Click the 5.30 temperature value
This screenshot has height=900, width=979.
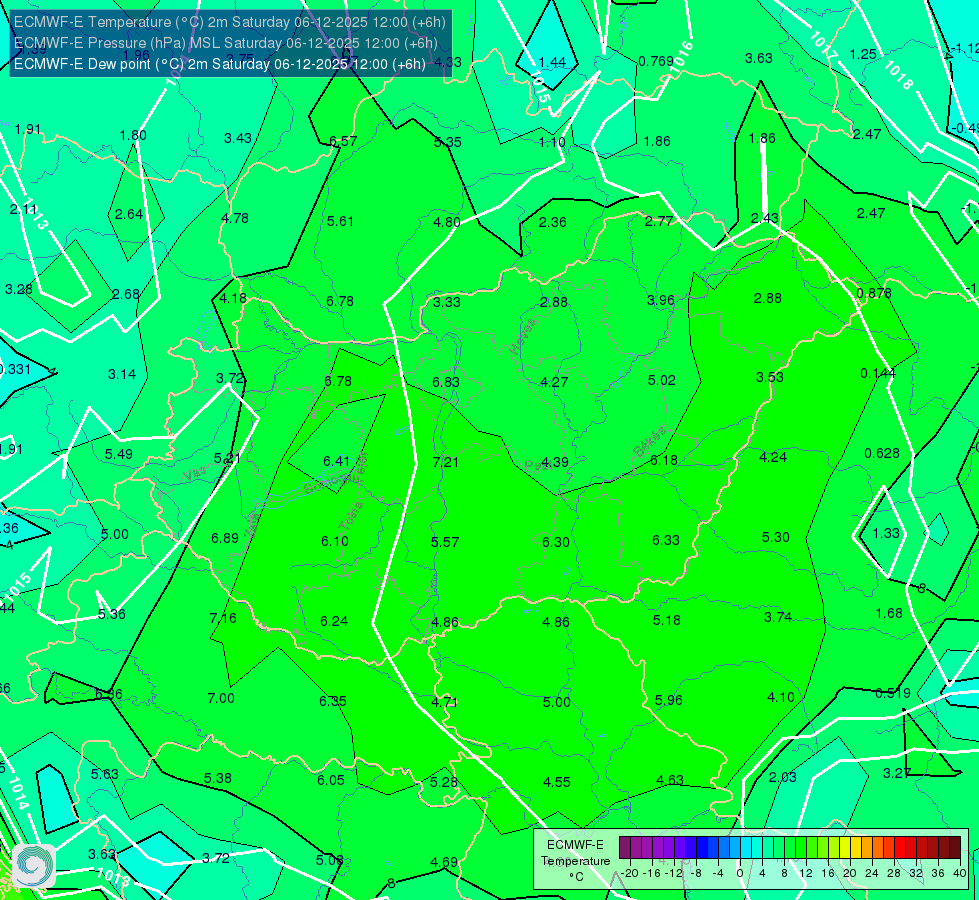[775, 537]
